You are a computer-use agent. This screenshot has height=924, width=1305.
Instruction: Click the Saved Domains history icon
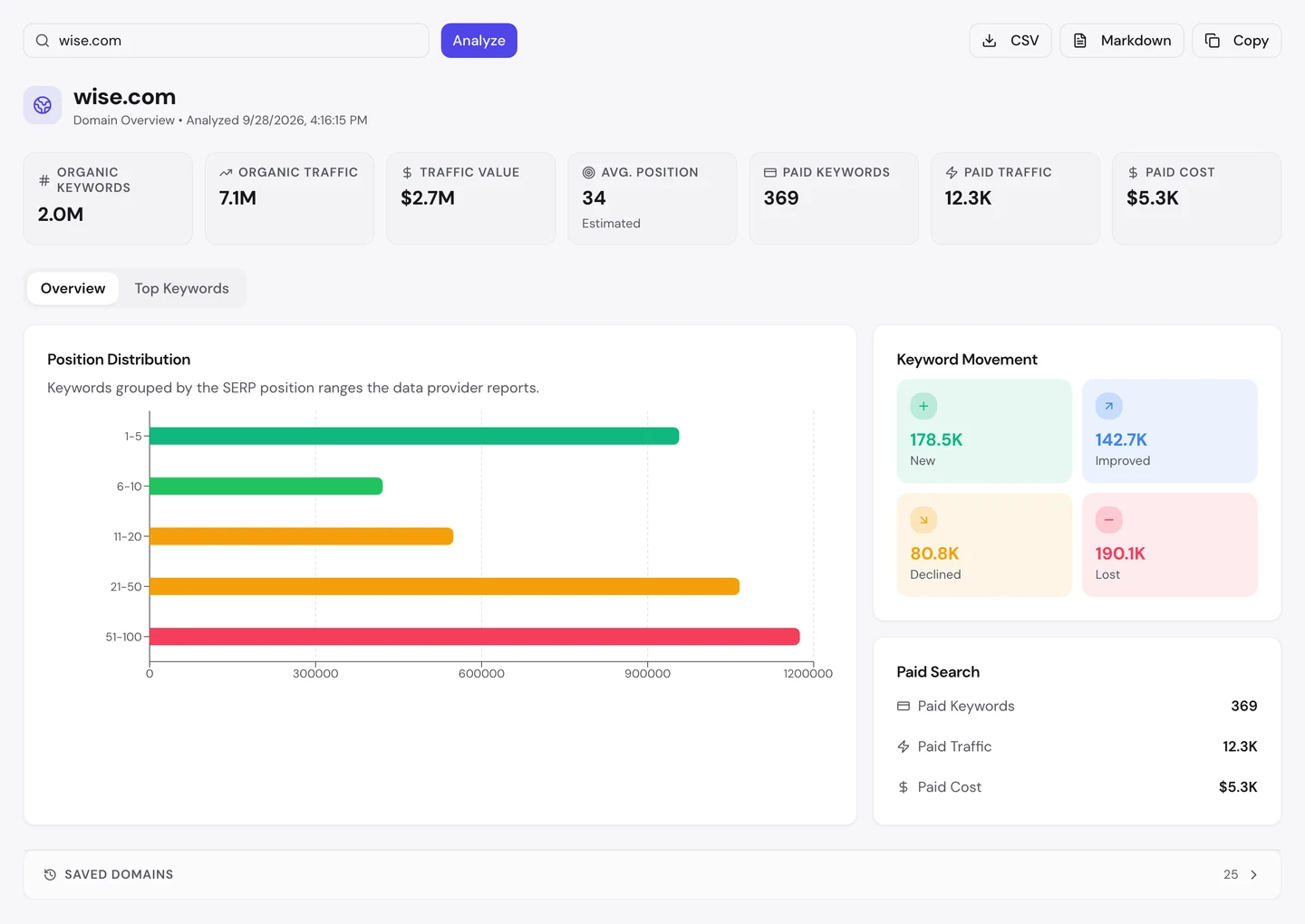[x=50, y=874]
